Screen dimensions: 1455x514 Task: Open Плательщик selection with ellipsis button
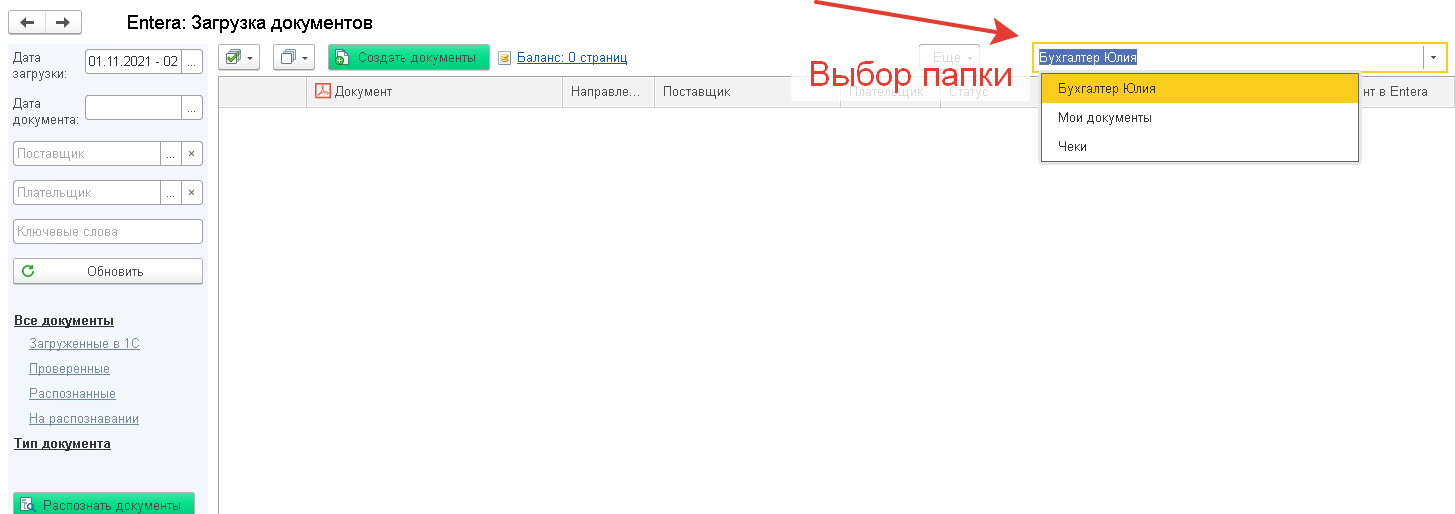(171, 193)
